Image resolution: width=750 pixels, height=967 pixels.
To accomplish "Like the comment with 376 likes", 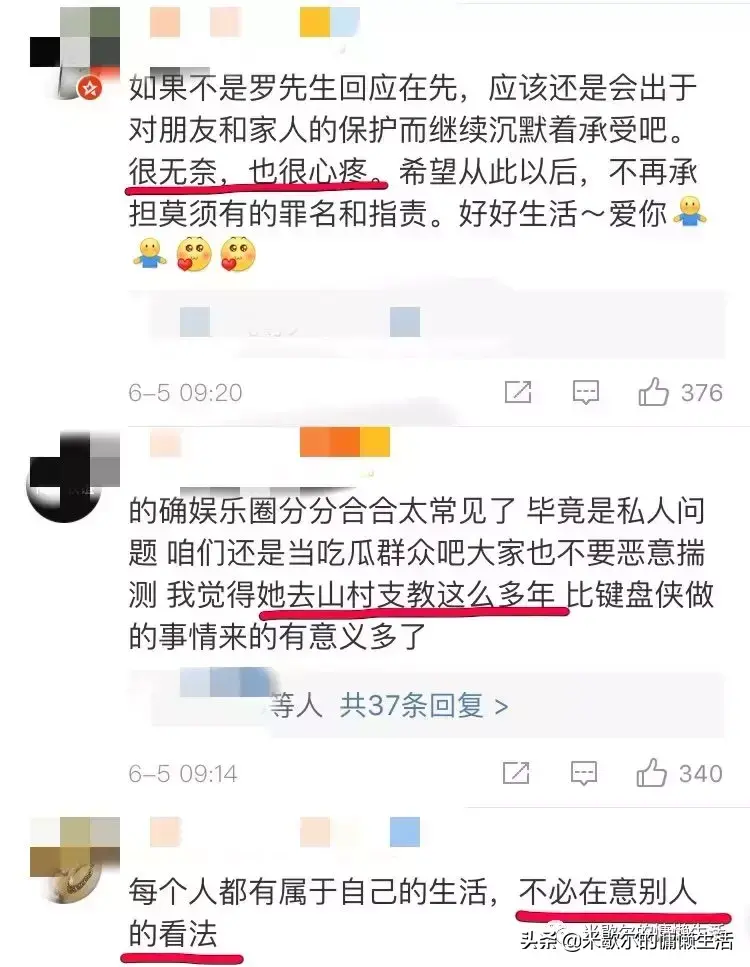I will 653,392.
